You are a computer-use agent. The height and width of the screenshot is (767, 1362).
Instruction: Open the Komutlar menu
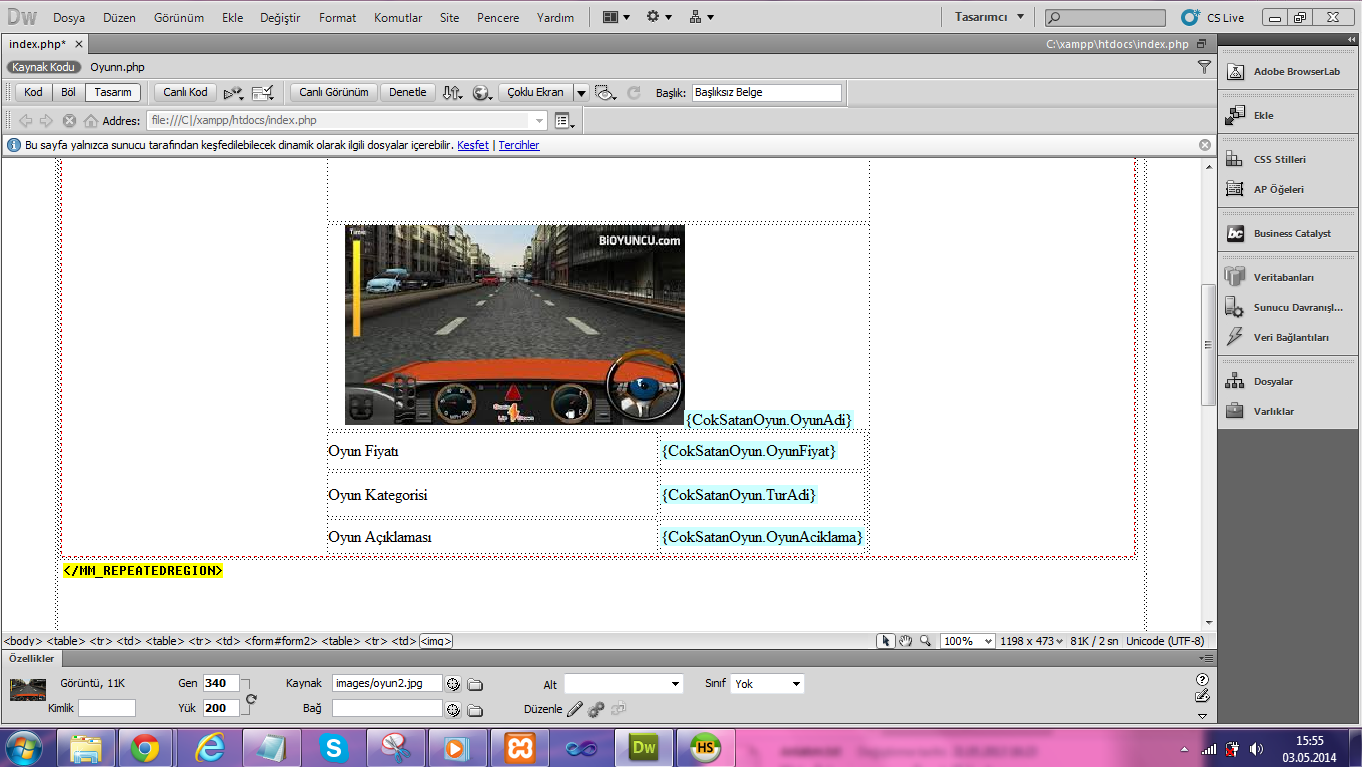(x=398, y=18)
